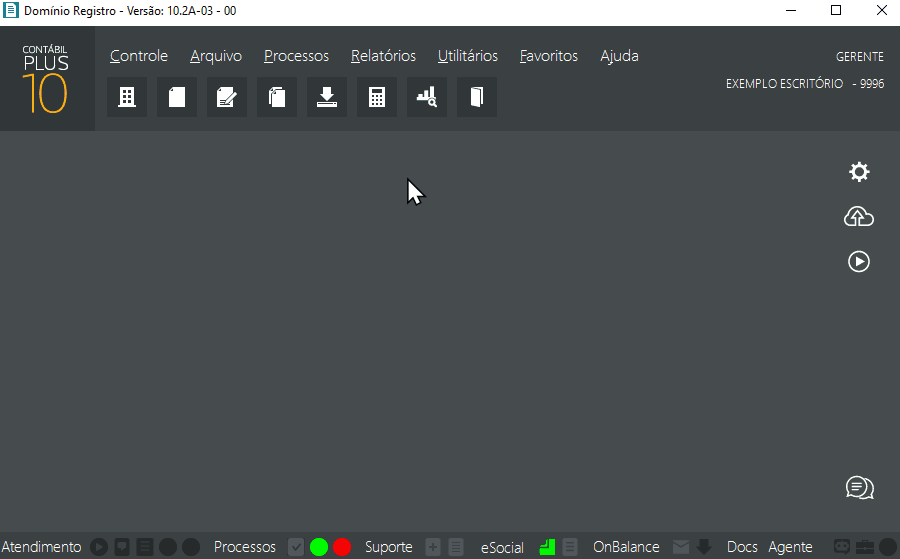The width and height of the screenshot is (900, 559).
Task: Click the green circle Processos indicator
Action: 319,547
